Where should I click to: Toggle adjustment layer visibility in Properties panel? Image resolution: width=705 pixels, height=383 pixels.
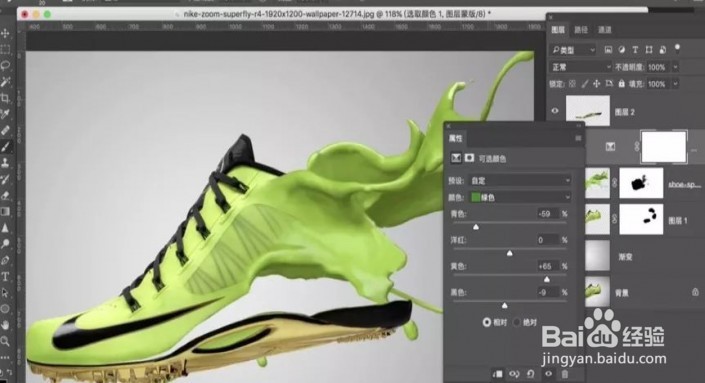click(x=548, y=374)
